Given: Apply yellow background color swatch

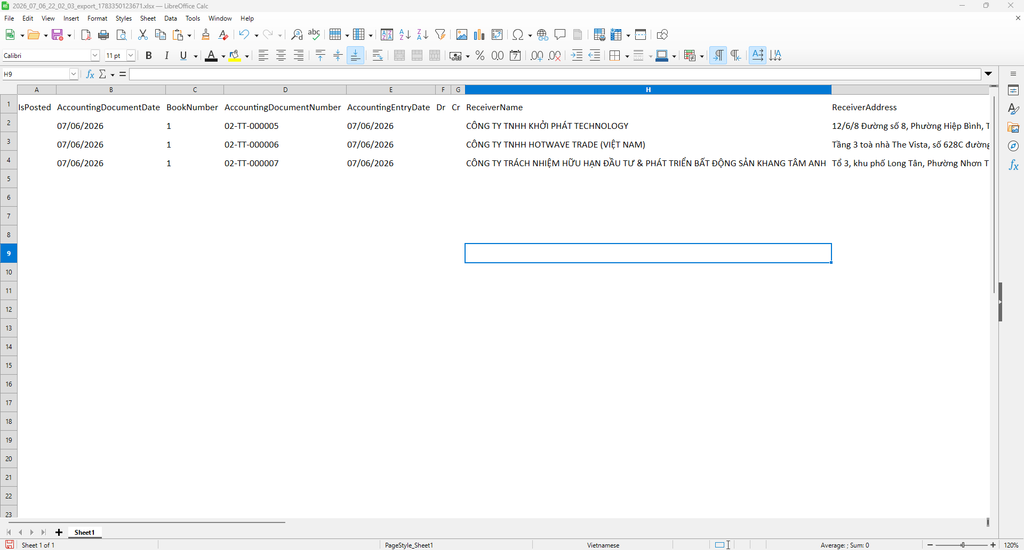Looking at the screenshot, I should 234,56.
